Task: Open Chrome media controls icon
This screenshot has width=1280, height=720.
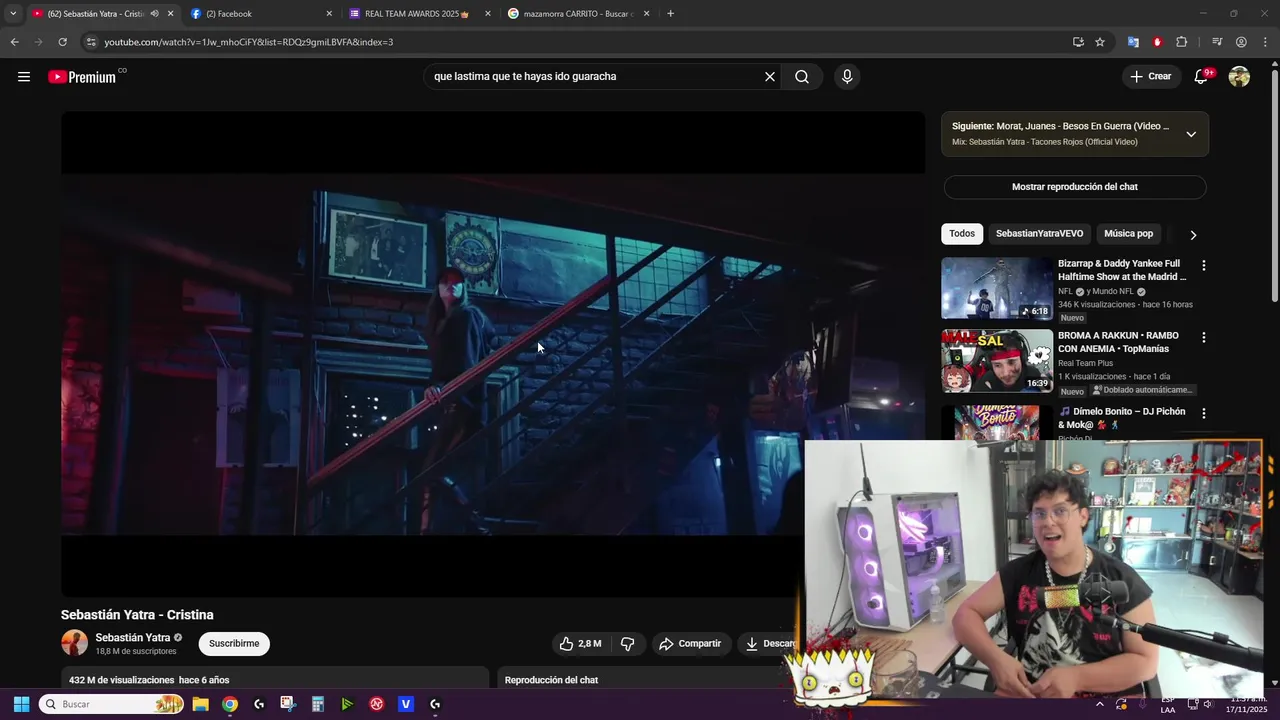Action: coord(1217,42)
